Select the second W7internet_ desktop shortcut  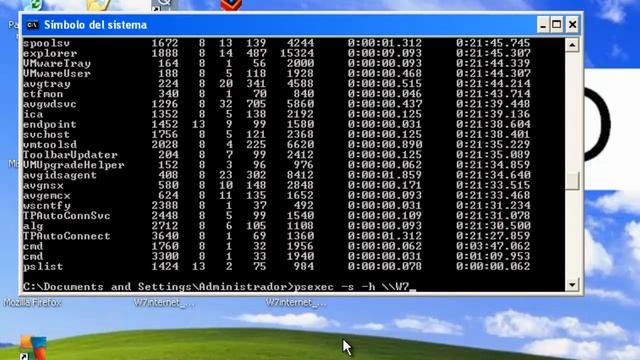(x=296, y=303)
